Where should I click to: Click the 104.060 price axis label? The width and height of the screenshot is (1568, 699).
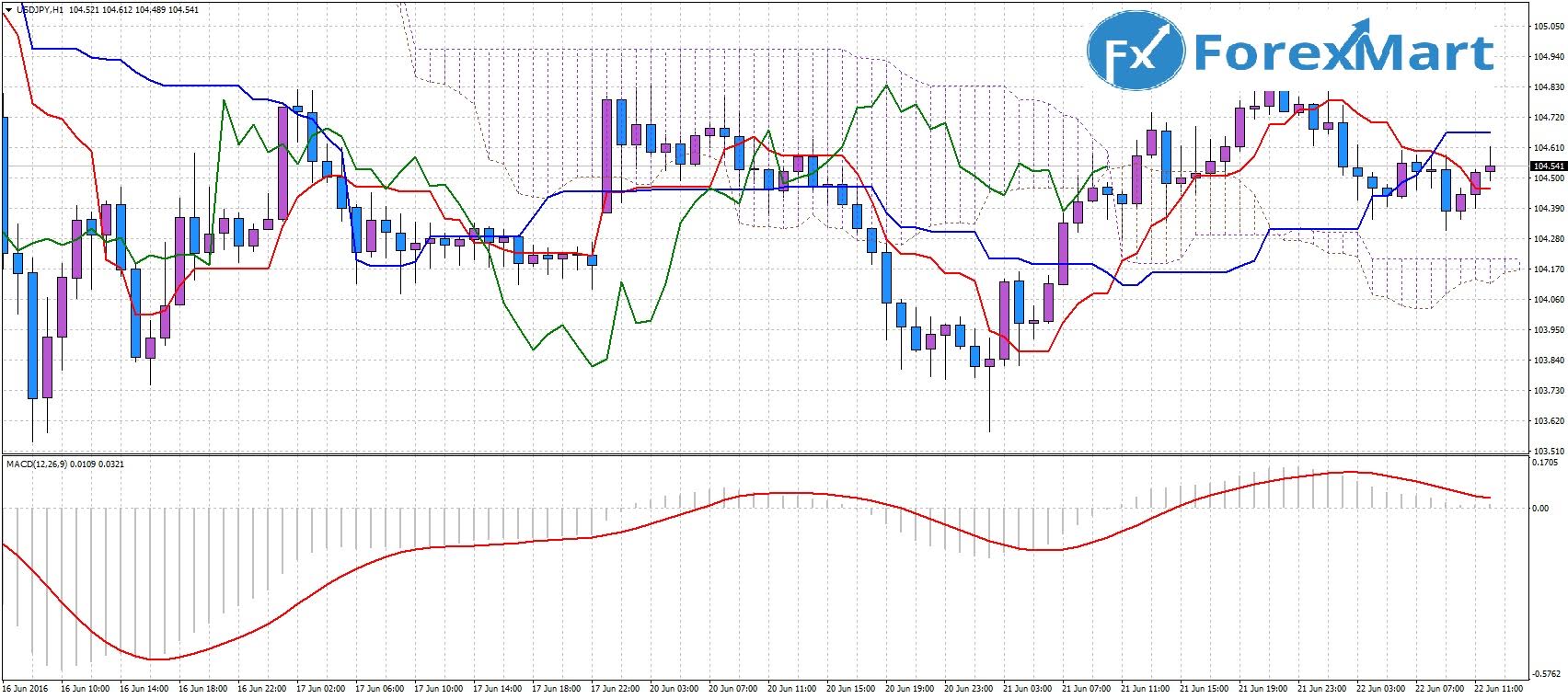tap(1550, 300)
